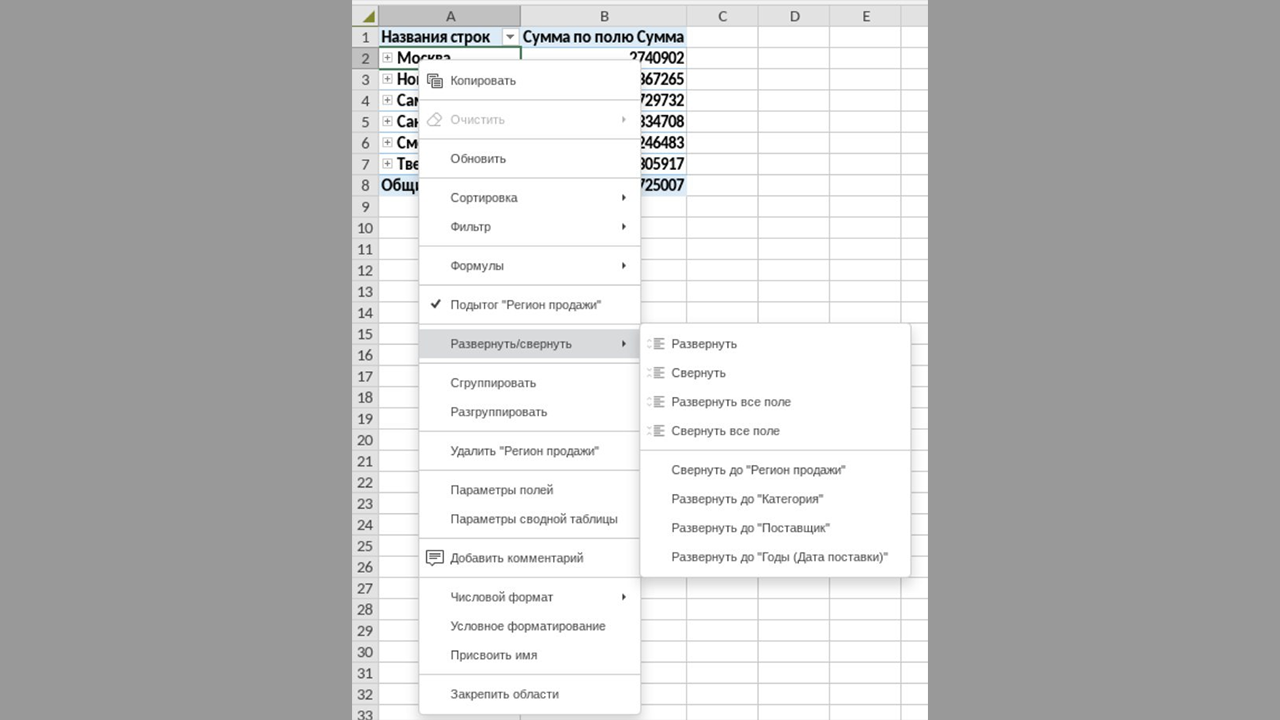The image size is (1280, 720).
Task: Select Свернуть in the submenu
Action: [775, 373]
